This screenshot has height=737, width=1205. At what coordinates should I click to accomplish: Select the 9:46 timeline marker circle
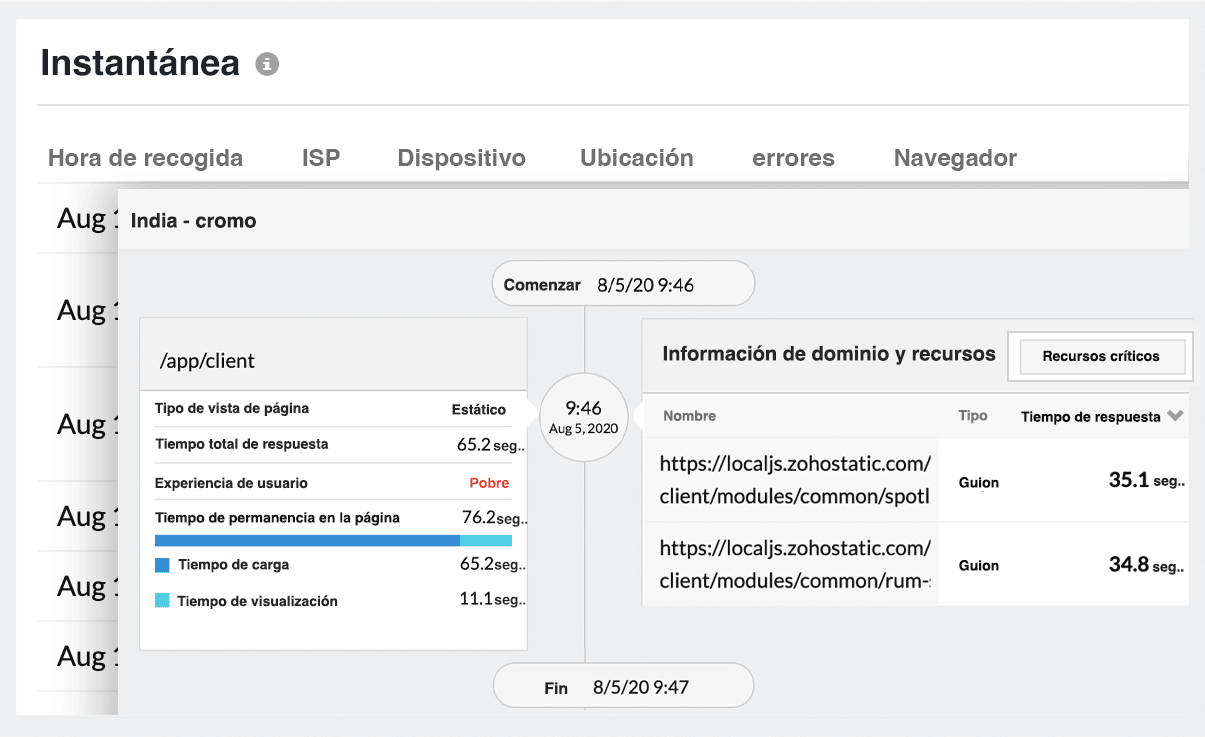(x=583, y=417)
